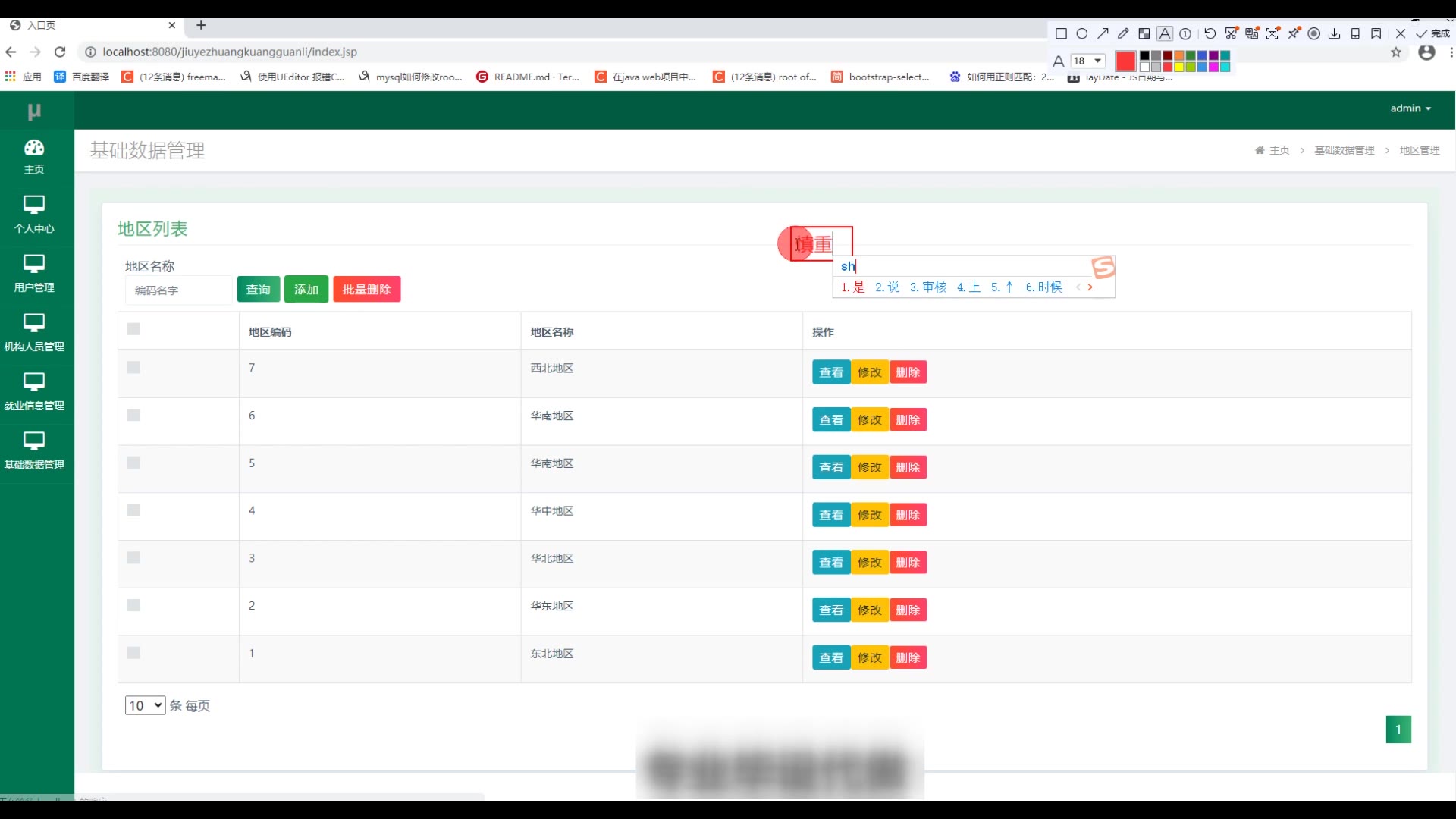Choose the mosaic blur tool
The image size is (1456, 819).
click(1144, 33)
